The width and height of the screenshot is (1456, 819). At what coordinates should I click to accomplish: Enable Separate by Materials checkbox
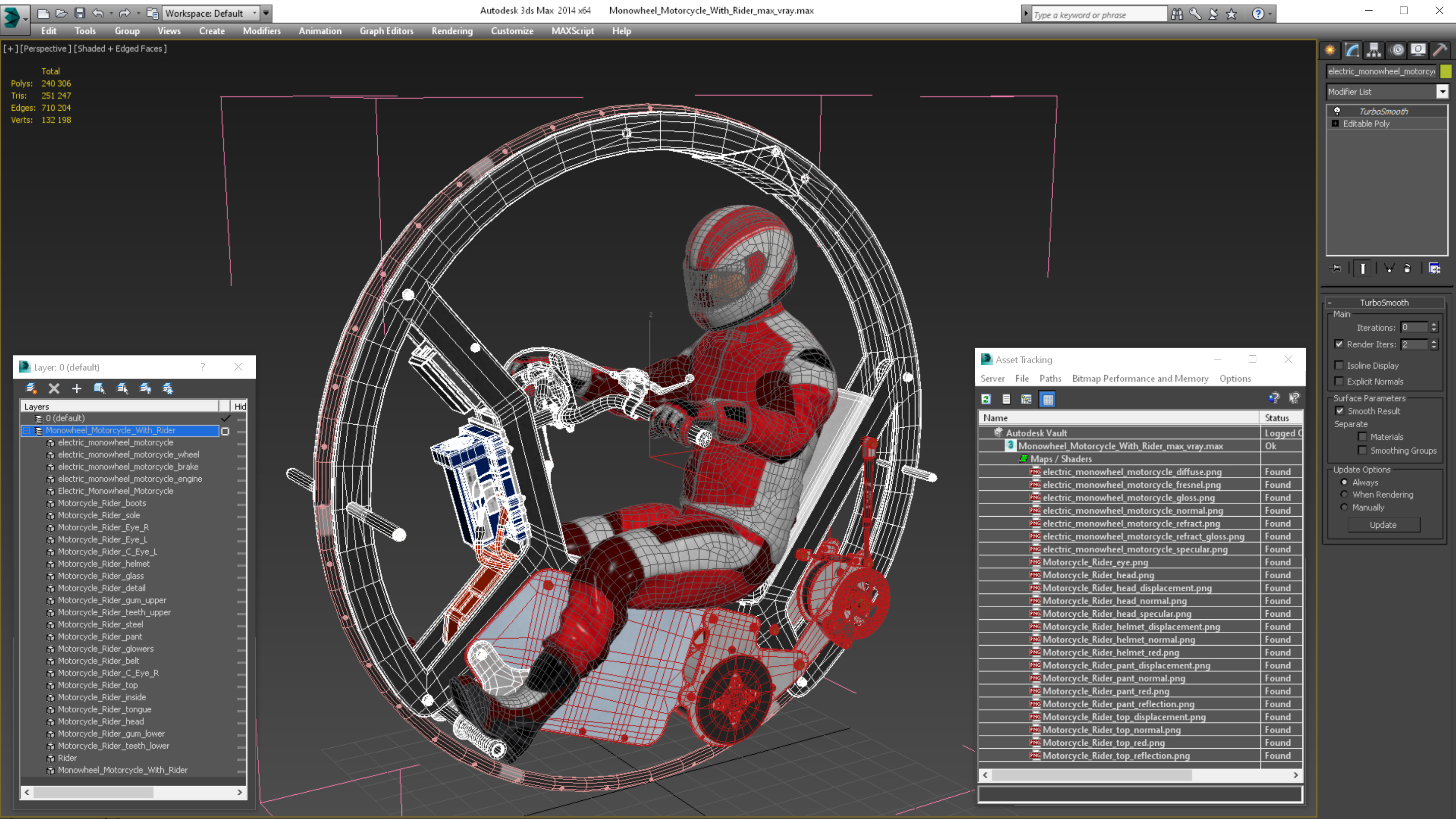pyautogui.click(x=1363, y=436)
